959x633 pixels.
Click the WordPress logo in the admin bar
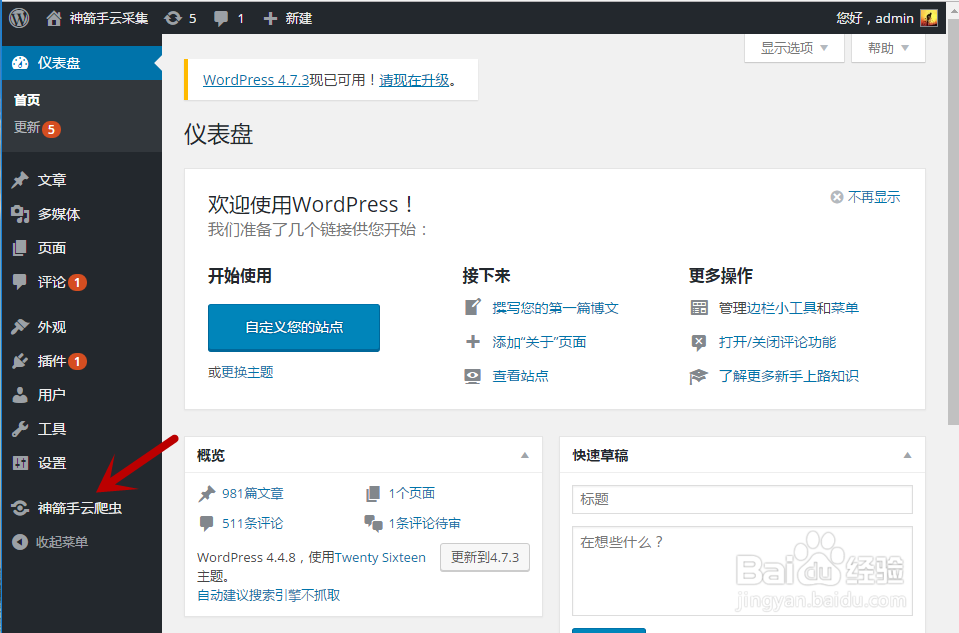click(x=18, y=17)
